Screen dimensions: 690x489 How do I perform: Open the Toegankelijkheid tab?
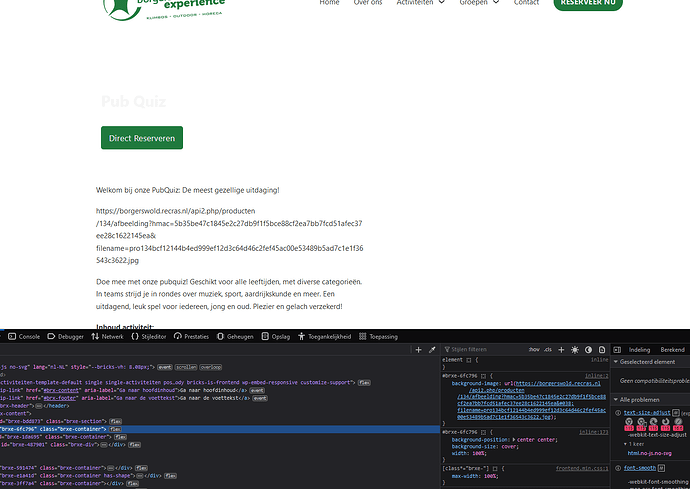coord(324,337)
